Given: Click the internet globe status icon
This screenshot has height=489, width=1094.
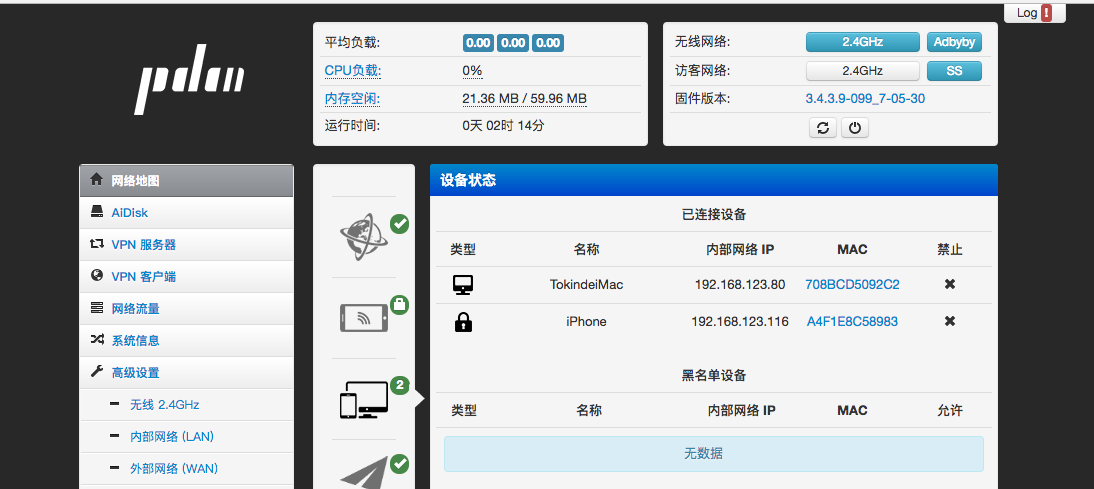Looking at the screenshot, I should [x=362, y=236].
